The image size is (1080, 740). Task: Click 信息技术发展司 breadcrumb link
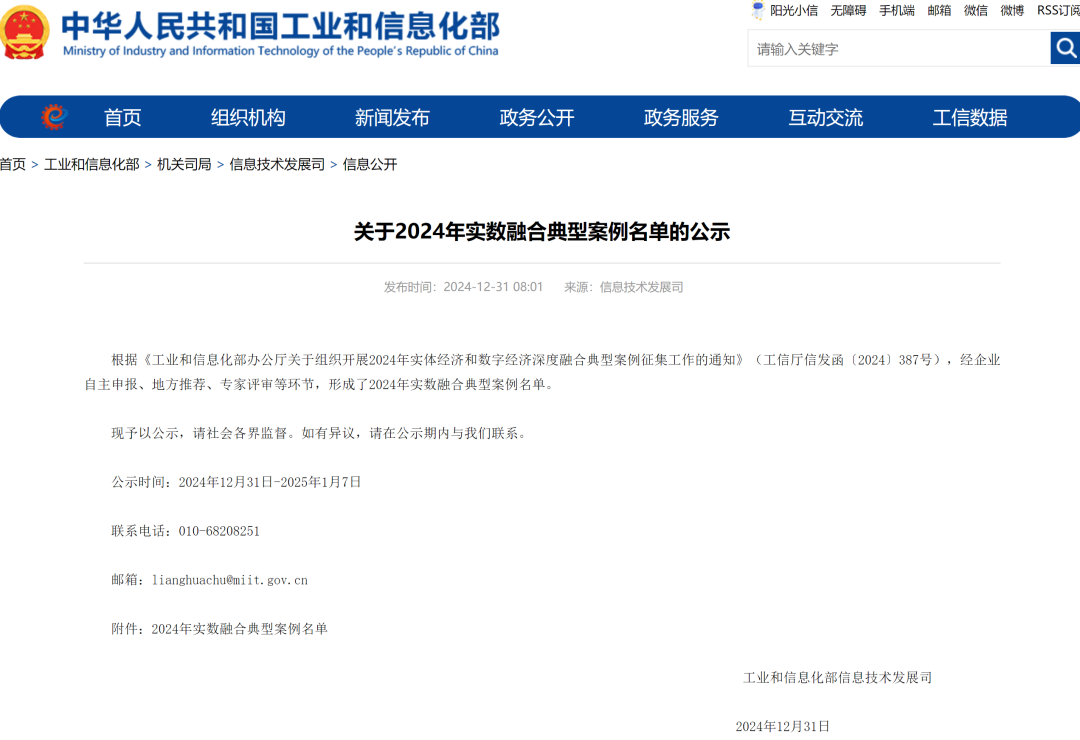pos(277,164)
